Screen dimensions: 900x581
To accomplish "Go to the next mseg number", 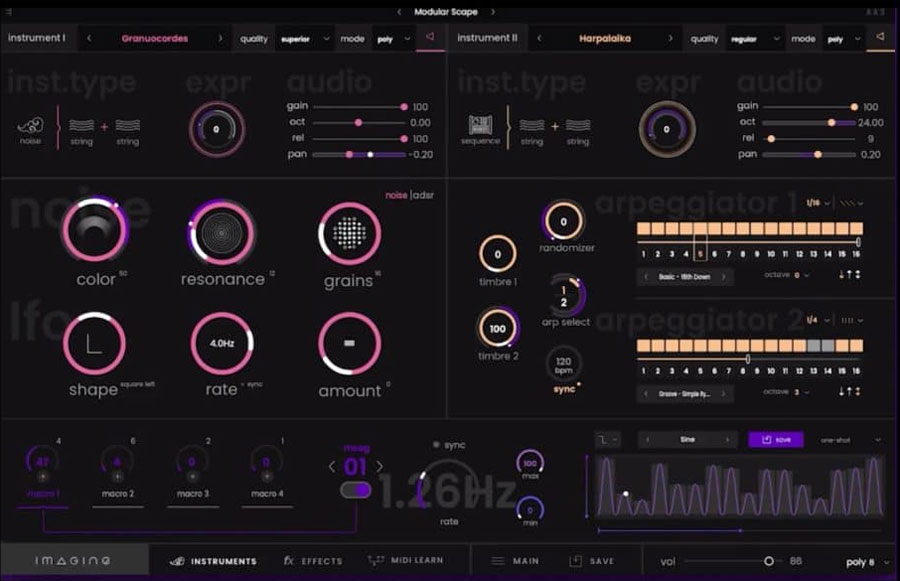I will coord(379,467).
